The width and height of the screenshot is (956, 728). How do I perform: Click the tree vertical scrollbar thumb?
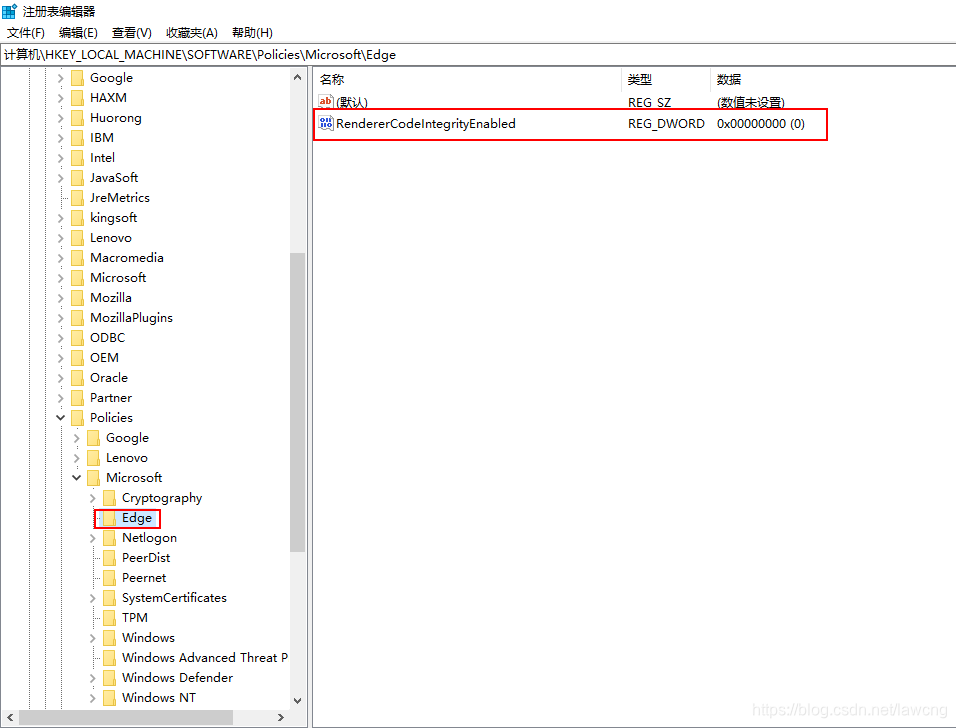[x=298, y=402]
